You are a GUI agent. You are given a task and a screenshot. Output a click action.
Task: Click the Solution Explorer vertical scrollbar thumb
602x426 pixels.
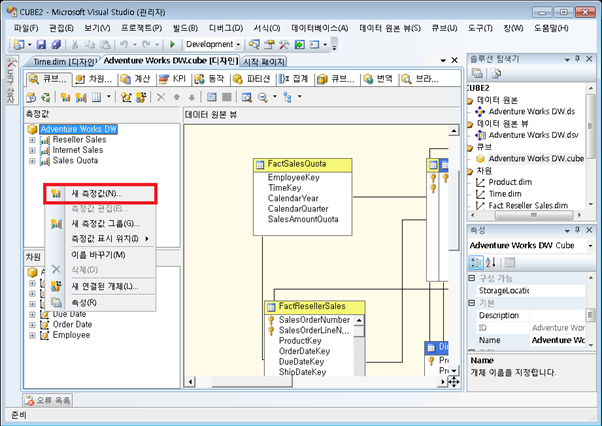(x=590, y=127)
